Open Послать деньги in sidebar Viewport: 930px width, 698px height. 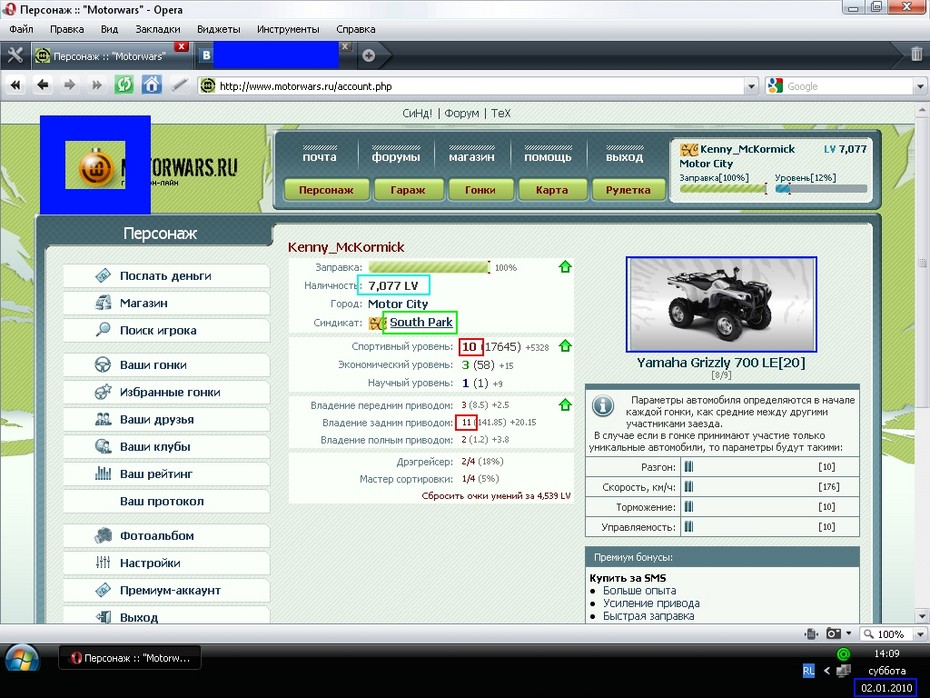coord(167,276)
